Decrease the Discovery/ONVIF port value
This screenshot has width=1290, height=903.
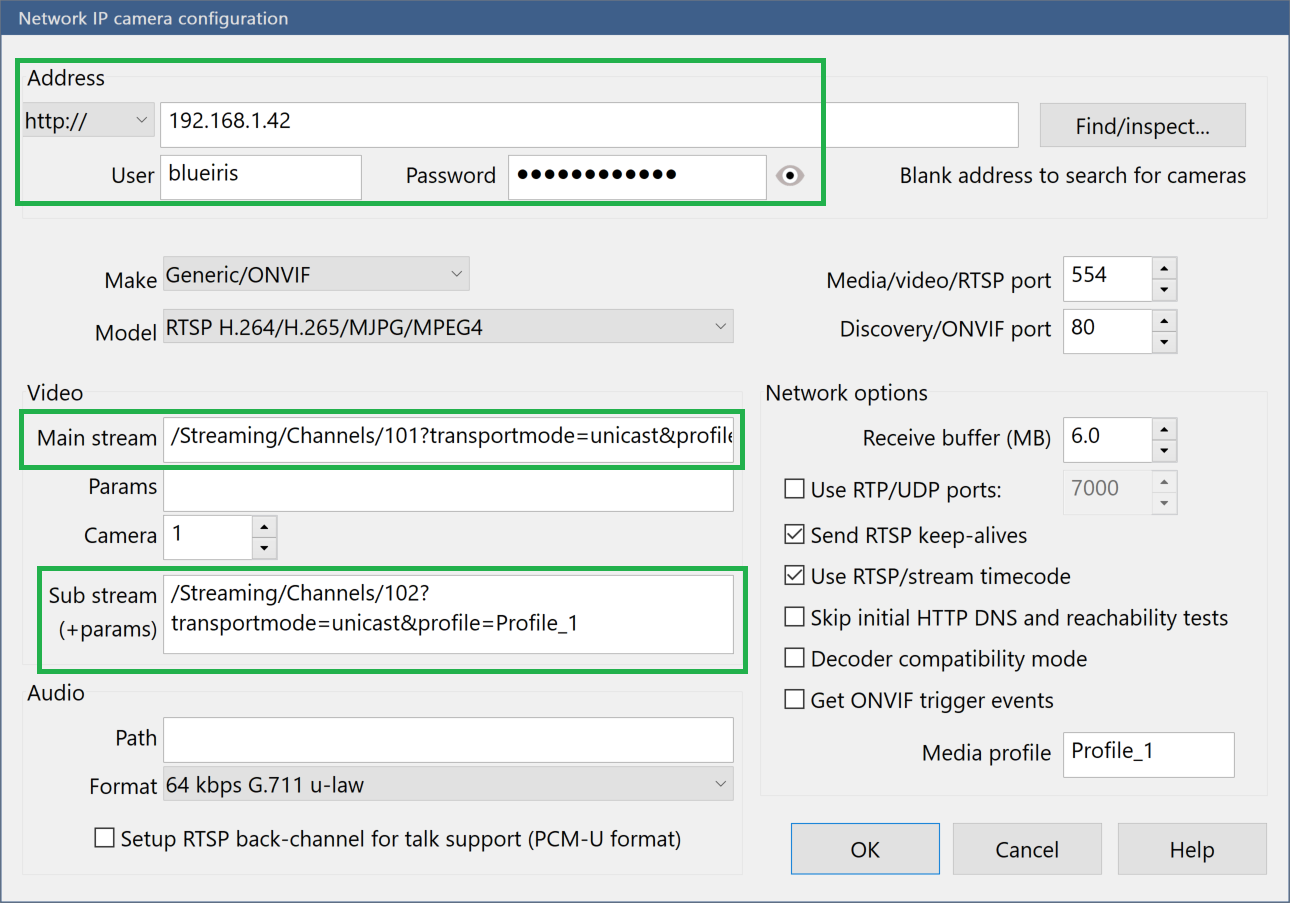[1164, 342]
